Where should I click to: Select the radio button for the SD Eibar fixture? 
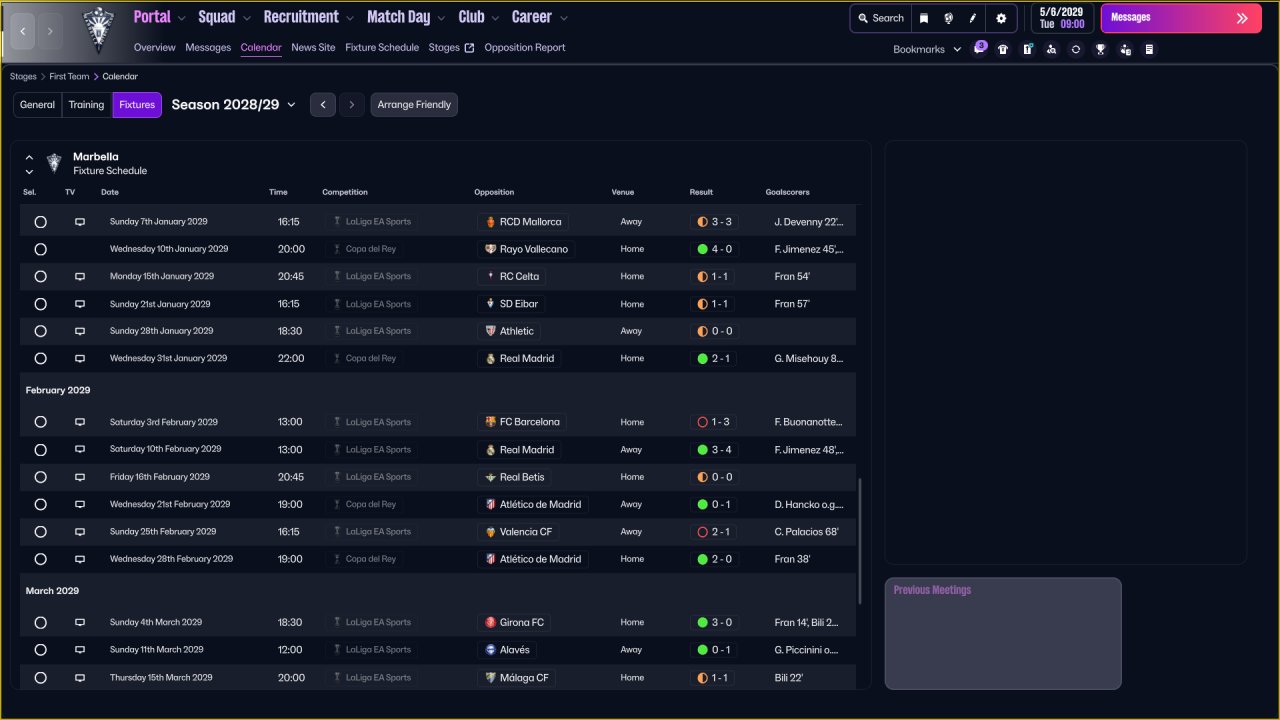click(40, 304)
